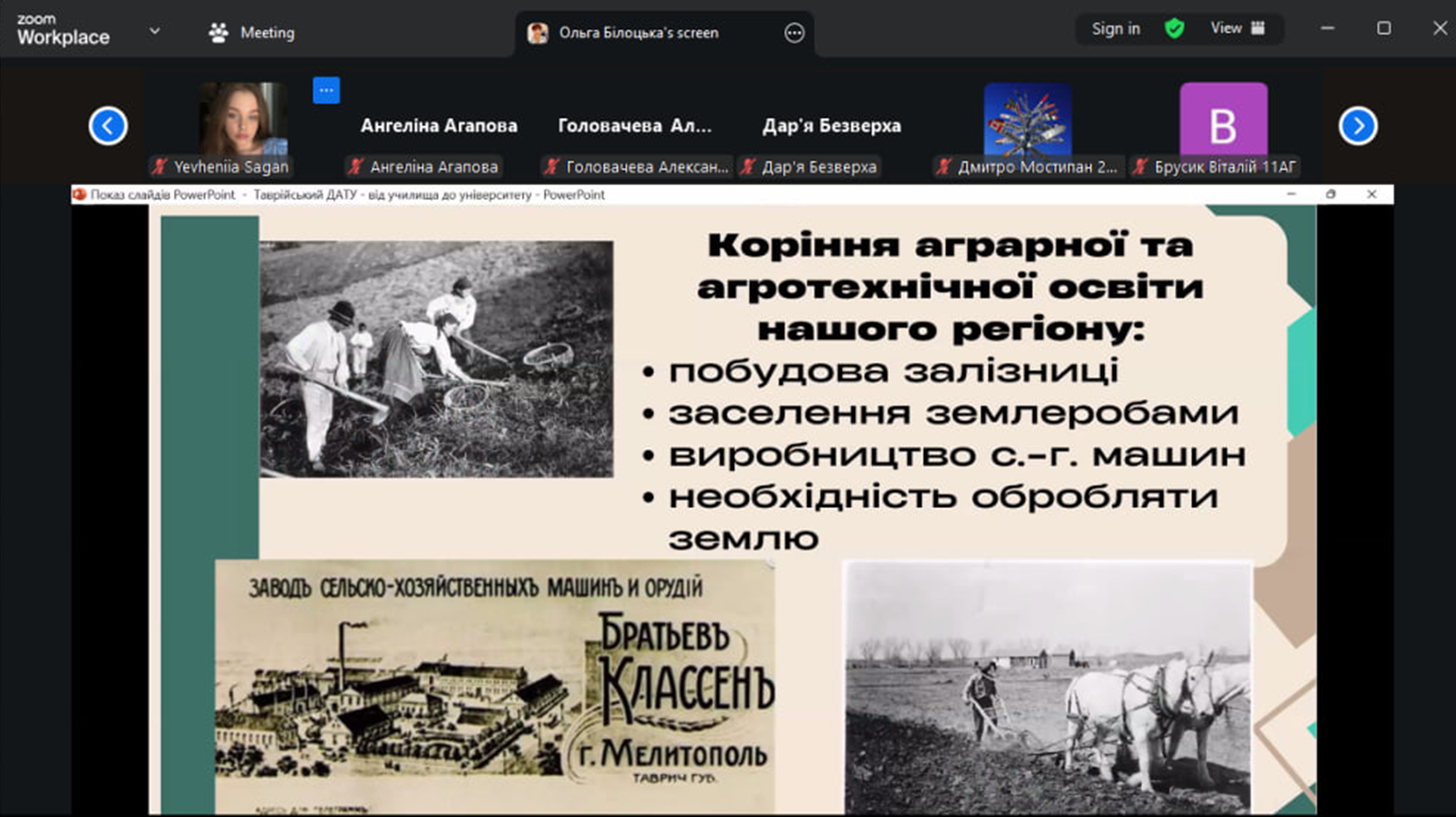Click the ellipsis icon on Ольга Білоцька's screen tab

point(794,33)
